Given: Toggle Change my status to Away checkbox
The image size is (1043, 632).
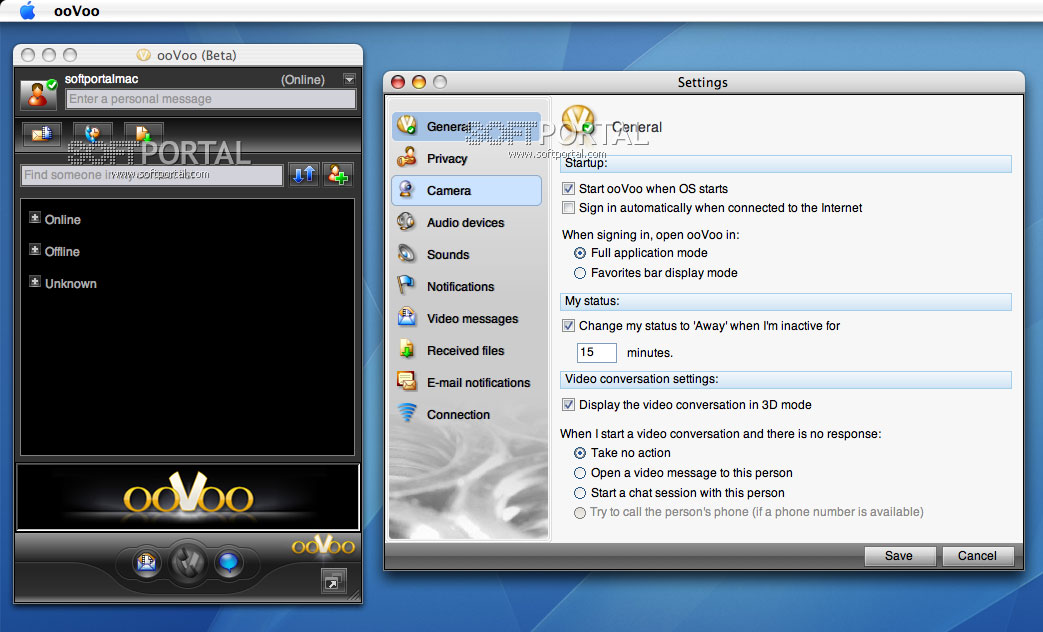Looking at the screenshot, I should pos(568,326).
